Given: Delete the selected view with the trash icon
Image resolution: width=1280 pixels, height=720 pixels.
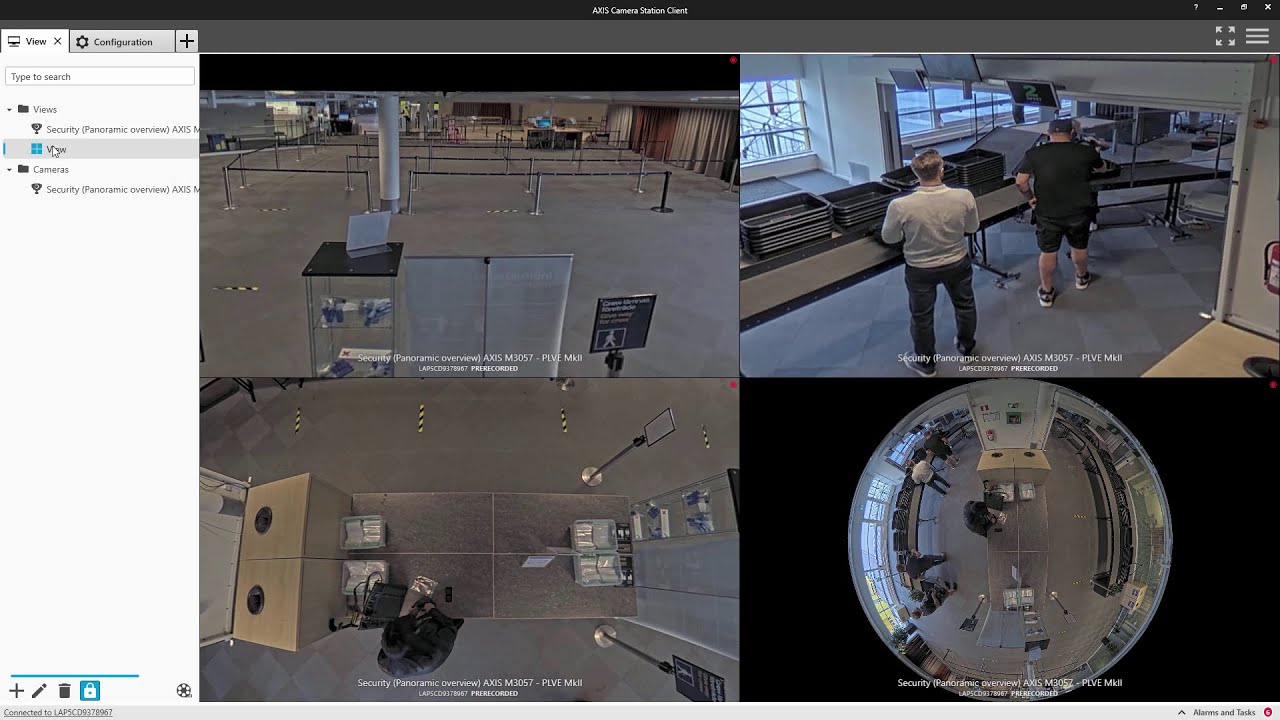Looking at the screenshot, I should tap(64, 691).
